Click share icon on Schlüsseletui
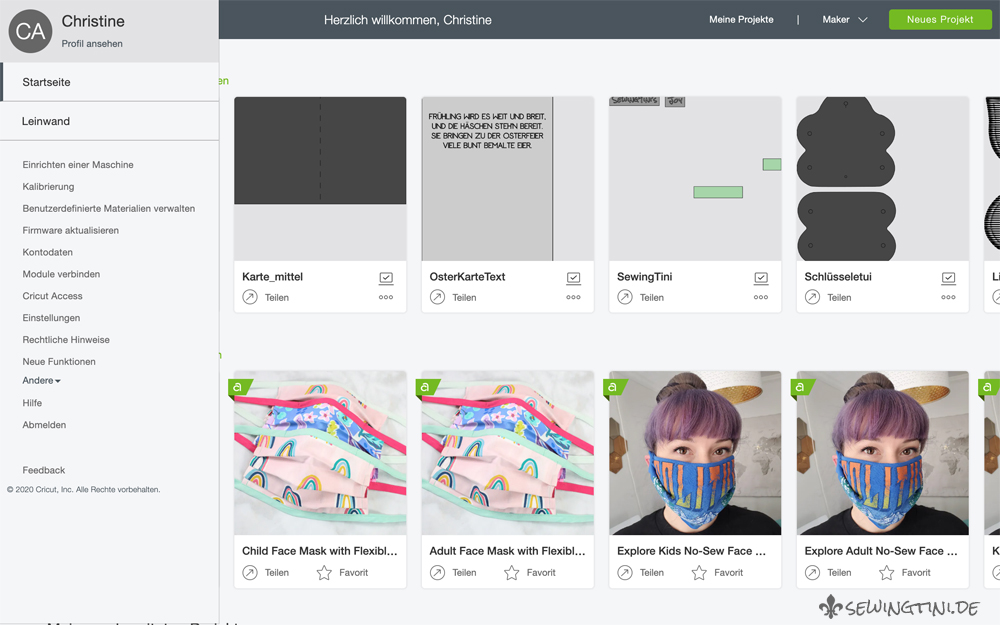 point(812,297)
